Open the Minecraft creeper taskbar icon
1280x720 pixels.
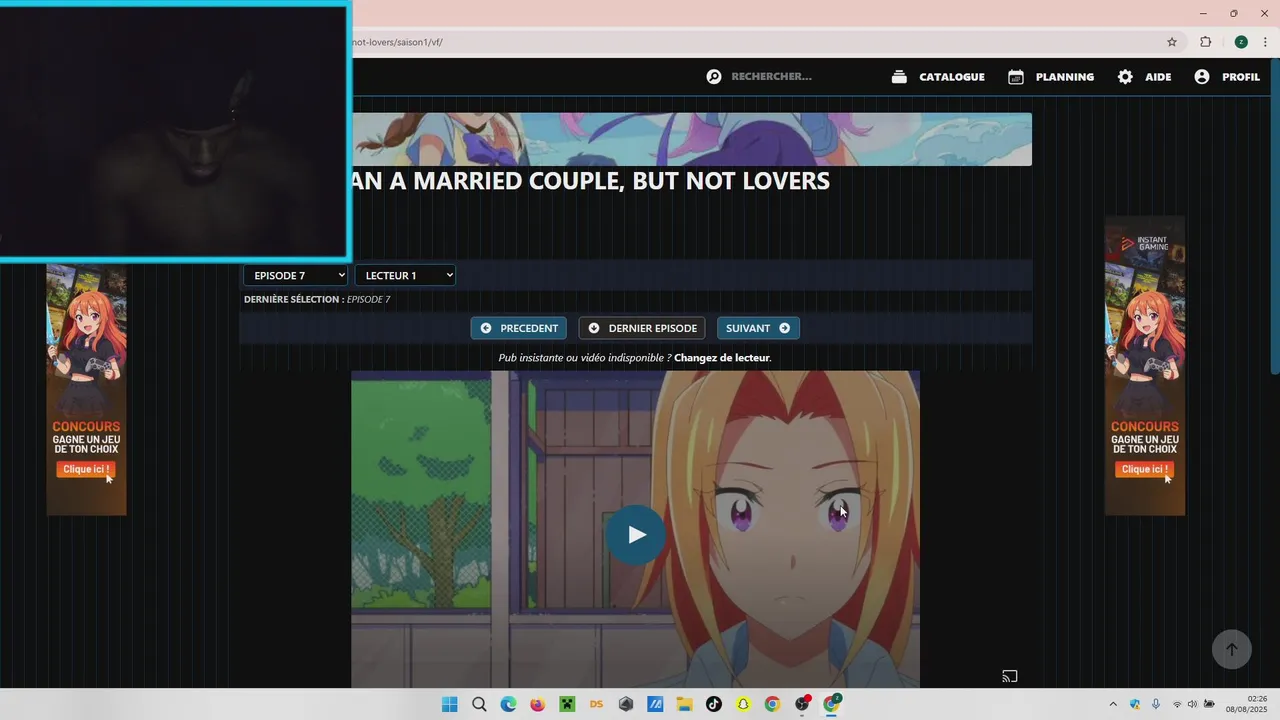567,704
